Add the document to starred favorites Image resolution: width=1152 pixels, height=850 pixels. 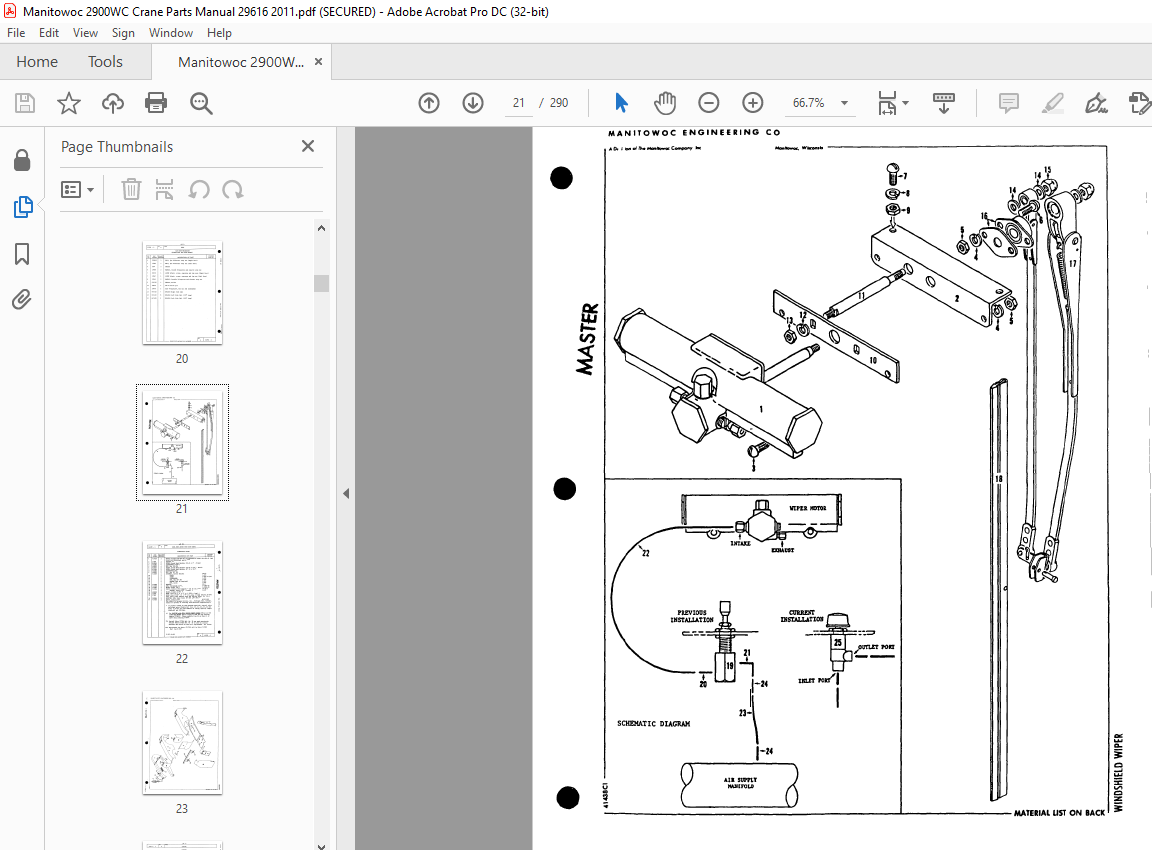pyautogui.click(x=69, y=103)
